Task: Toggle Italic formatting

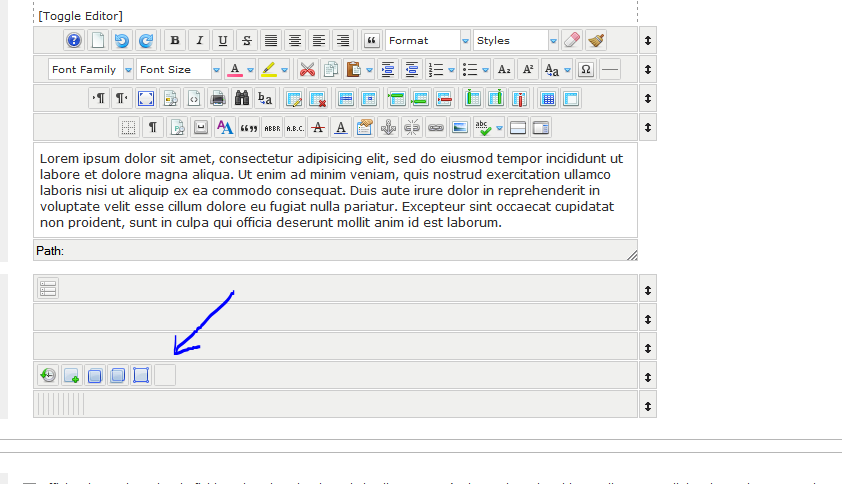Action: (199, 41)
